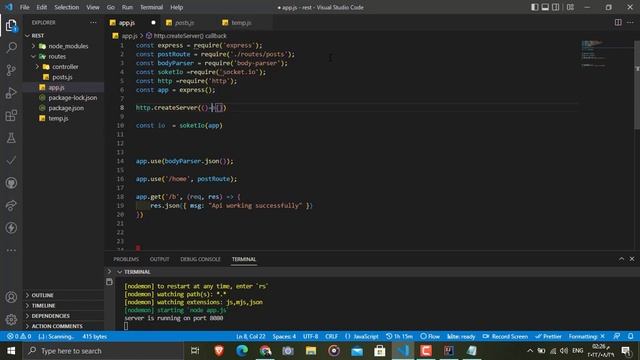This screenshot has height=360, width=640.
Task: Expand the Timeline section
Action: click(x=63, y=305)
